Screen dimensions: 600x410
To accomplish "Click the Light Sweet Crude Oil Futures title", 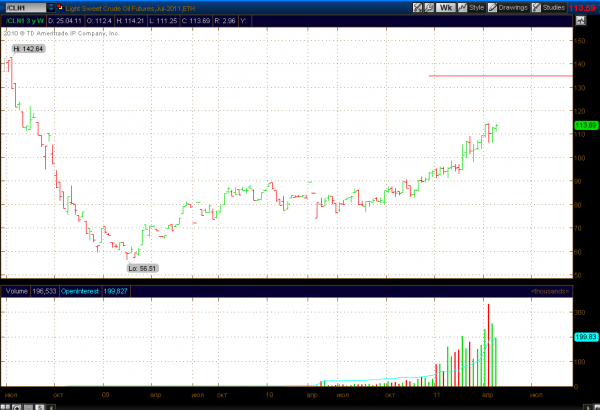I will [130, 8].
